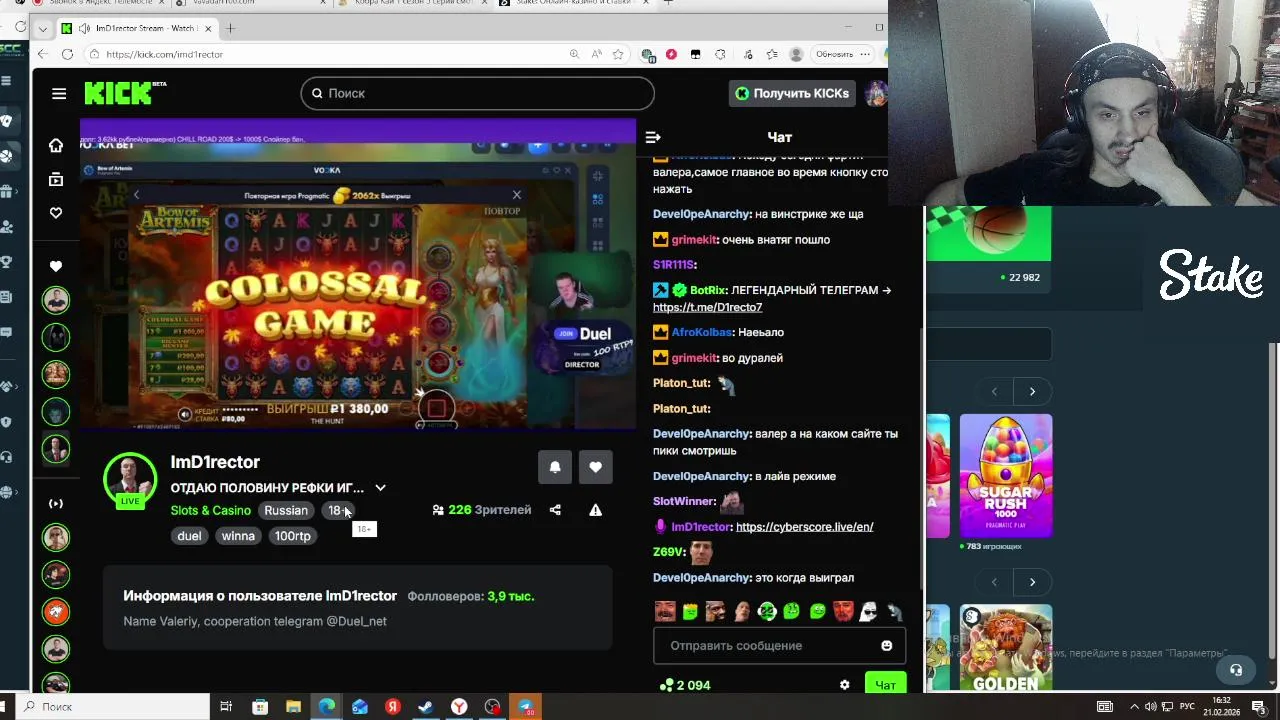The width and height of the screenshot is (1280, 720).
Task: Follow the channel with heart button
Action: [595, 467]
